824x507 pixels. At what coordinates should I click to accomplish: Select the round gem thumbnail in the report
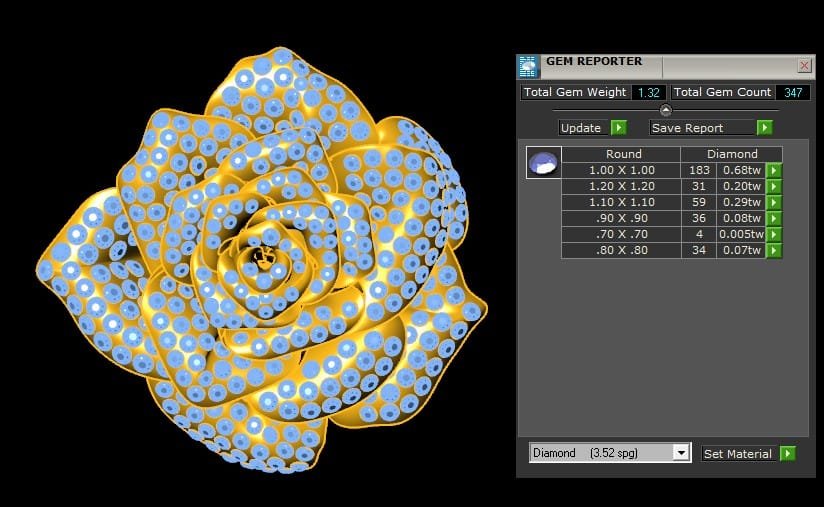543,163
